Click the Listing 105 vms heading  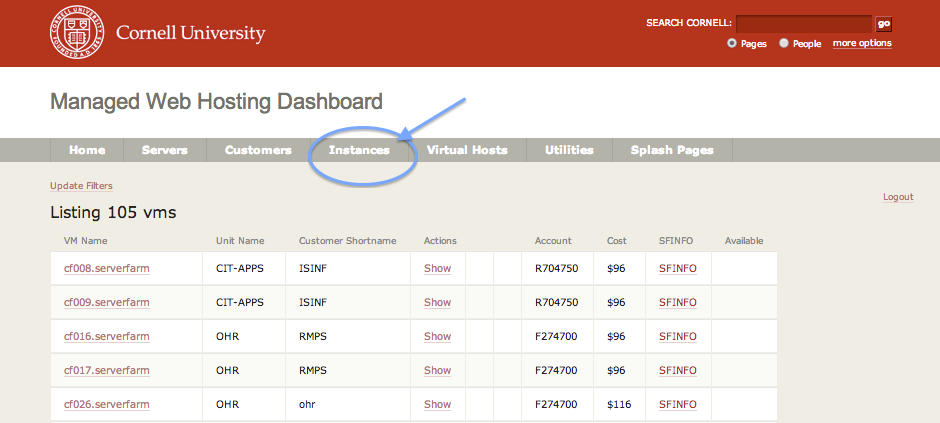(113, 213)
